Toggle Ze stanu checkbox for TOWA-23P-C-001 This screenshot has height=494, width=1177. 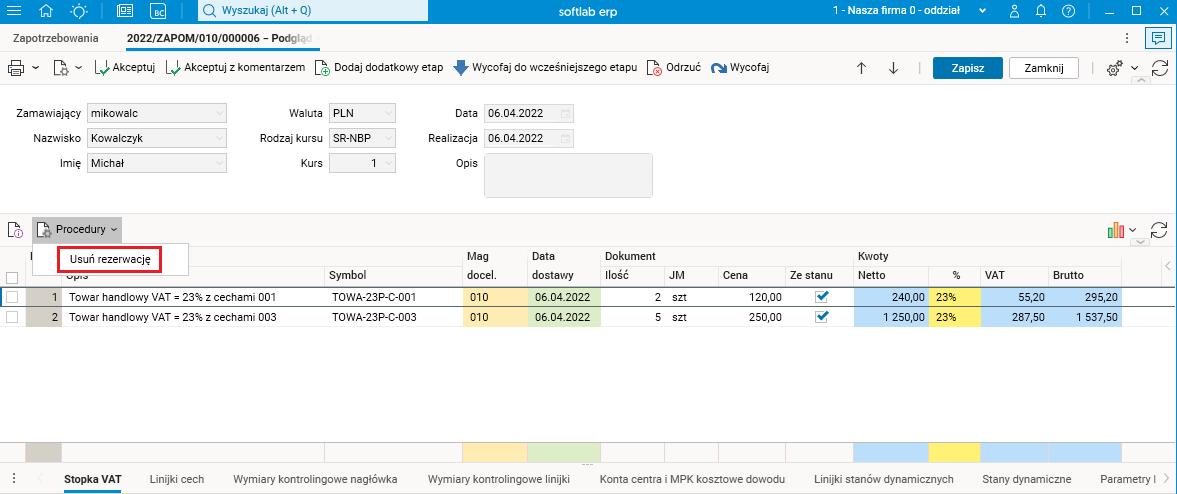pyautogui.click(x=823, y=297)
